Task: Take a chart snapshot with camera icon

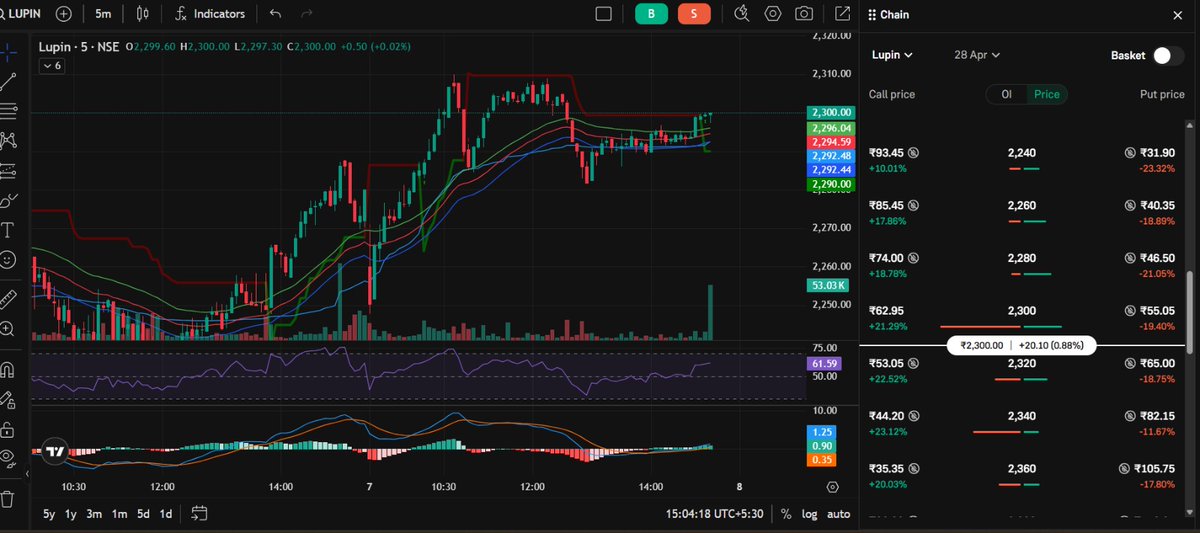Action: pyautogui.click(x=804, y=14)
